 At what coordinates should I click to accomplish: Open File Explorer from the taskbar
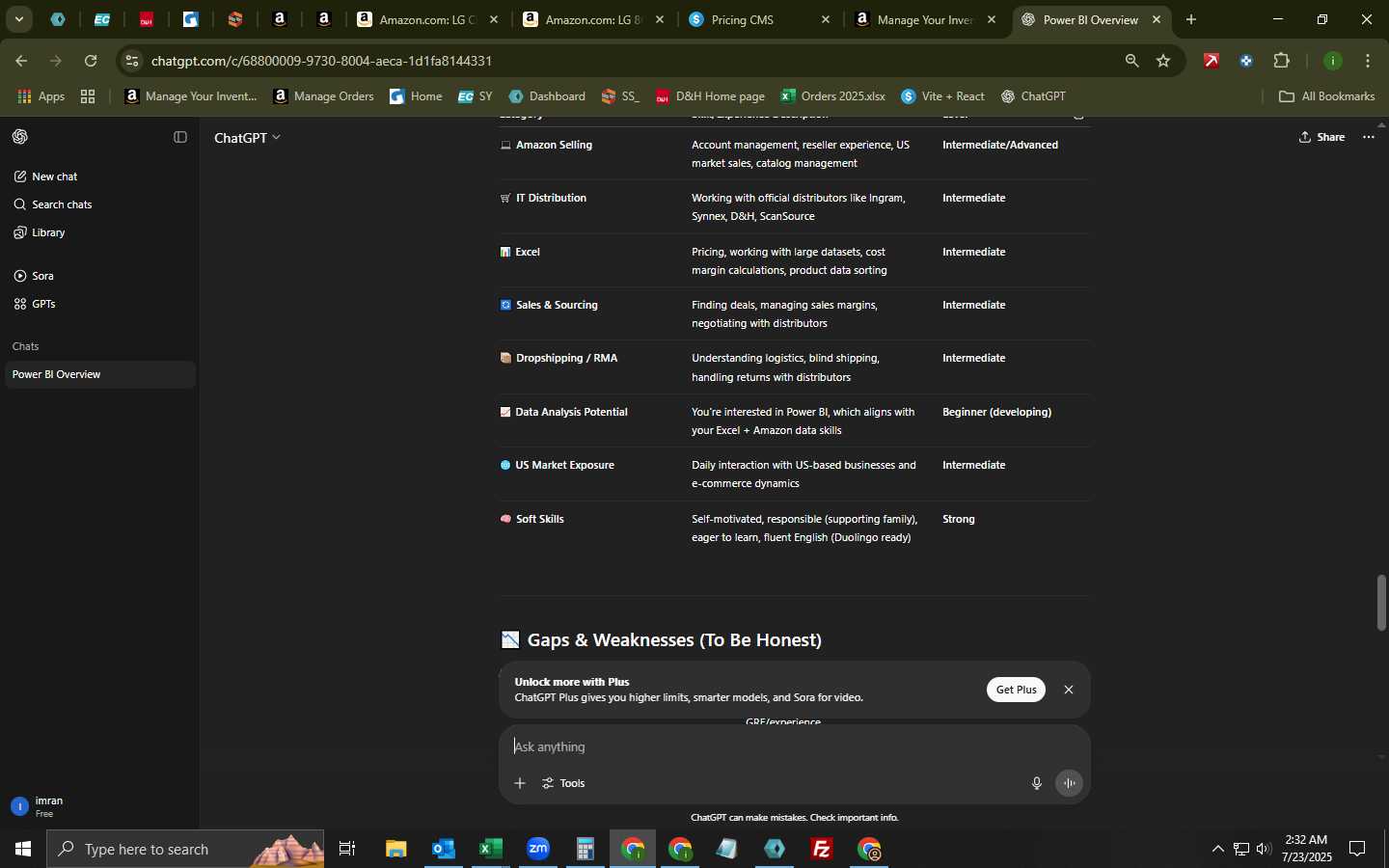point(396,849)
